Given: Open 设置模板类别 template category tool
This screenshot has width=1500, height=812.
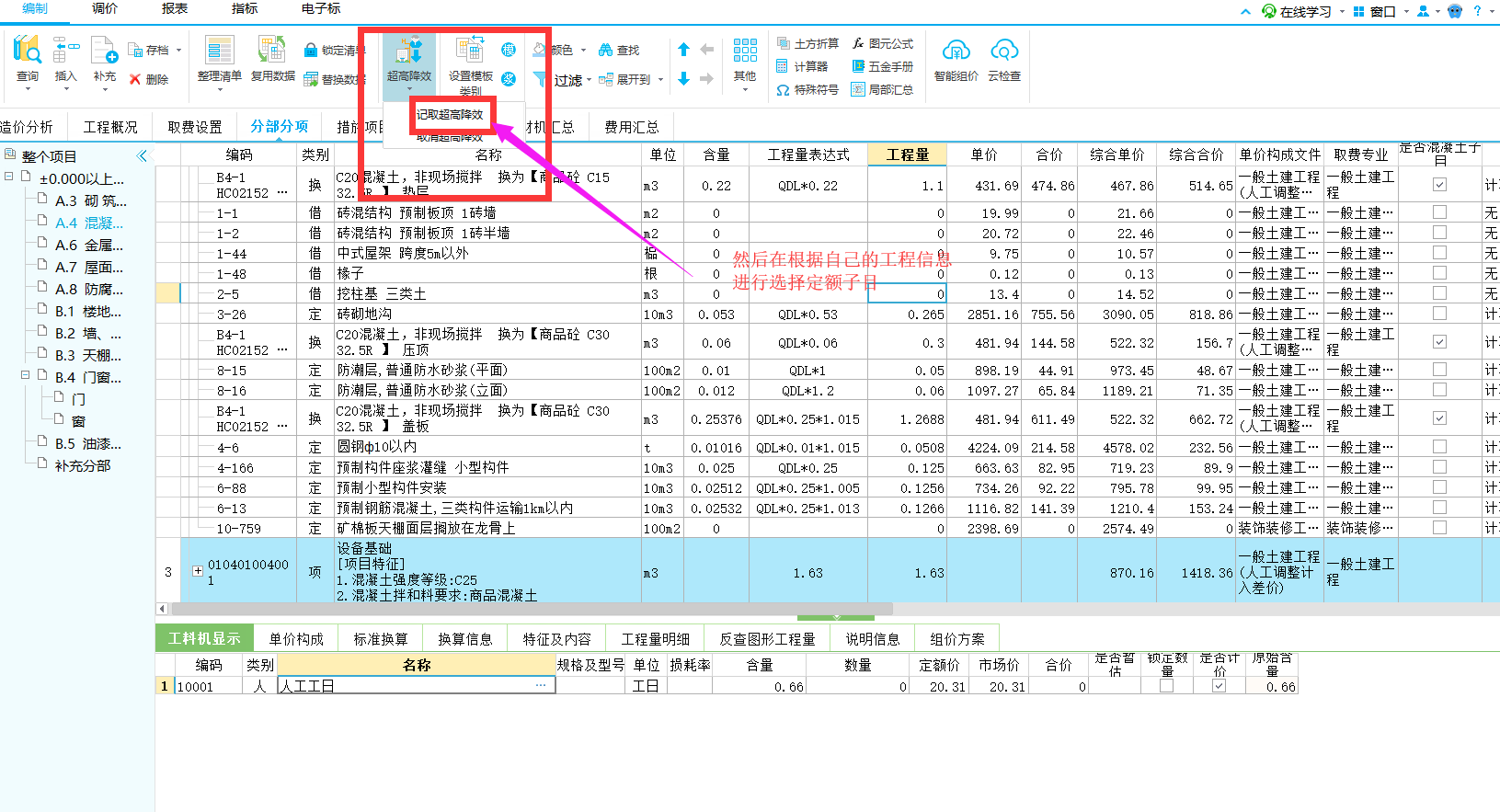Looking at the screenshot, I should pyautogui.click(x=471, y=64).
